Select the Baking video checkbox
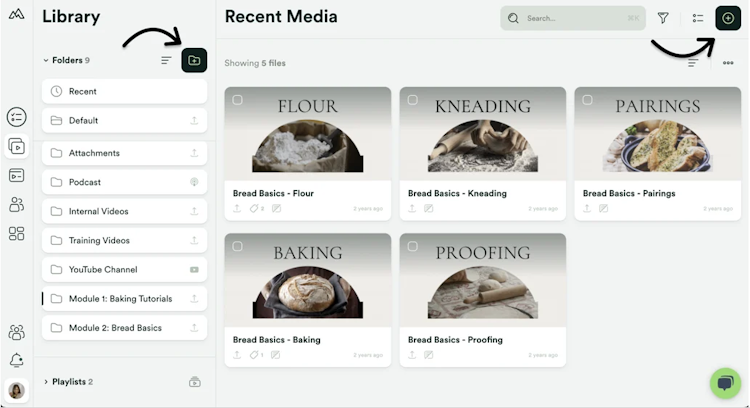This screenshot has height=408, width=750. click(x=237, y=246)
